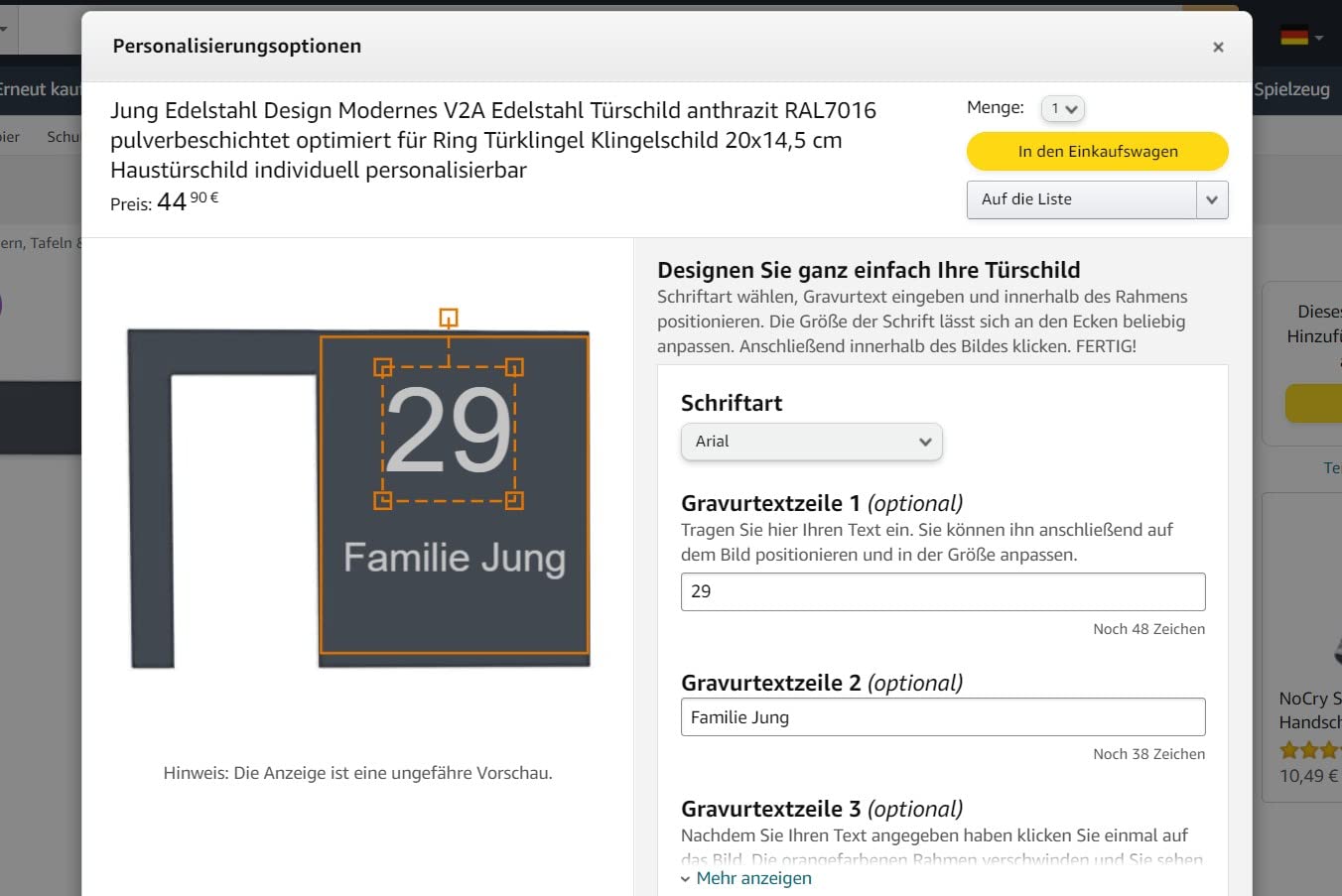Click the Gravurtextzeile 2 input field
Viewport: 1342px width, 896px height.
pyautogui.click(x=943, y=717)
